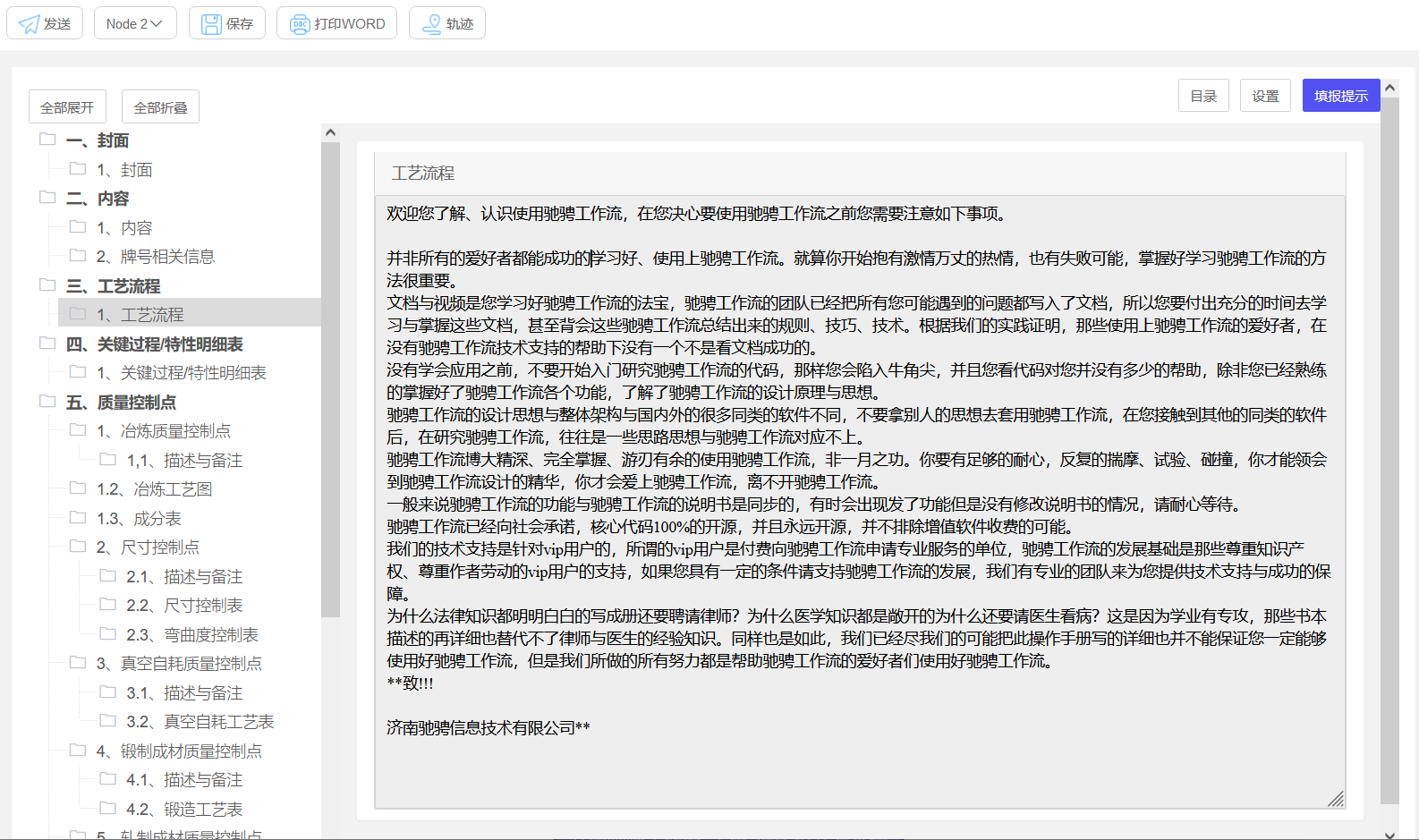Expand all tree nodes with 全部展开
Viewport: 1419px width, 840px height.
click(67, 106)
